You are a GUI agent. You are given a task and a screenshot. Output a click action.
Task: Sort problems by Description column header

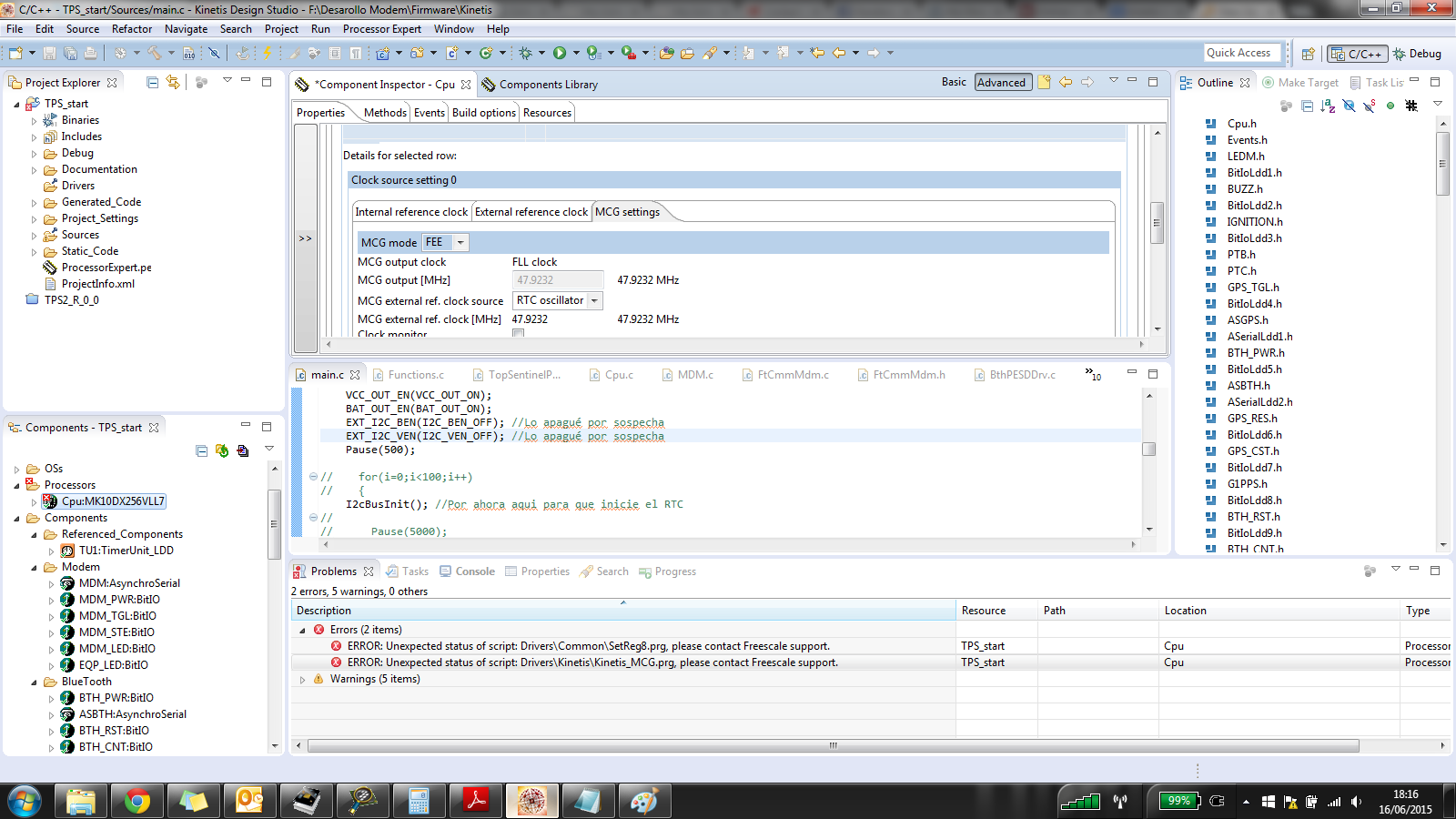click(x=623, y=611)
